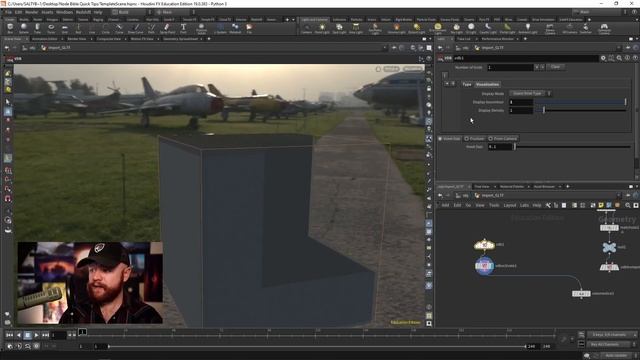Select the Curve shelf tool
The image size is (640, 360).
coord(119,28)
